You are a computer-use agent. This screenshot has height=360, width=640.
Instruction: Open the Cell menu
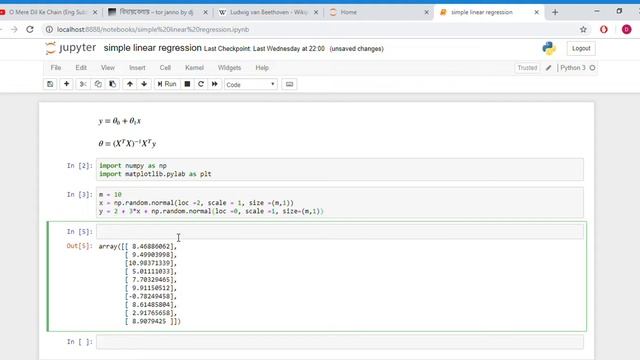click(165, 68)
